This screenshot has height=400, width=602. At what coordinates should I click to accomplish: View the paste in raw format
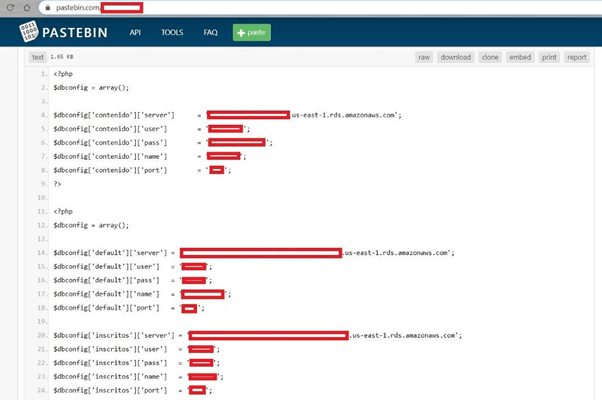424,57
